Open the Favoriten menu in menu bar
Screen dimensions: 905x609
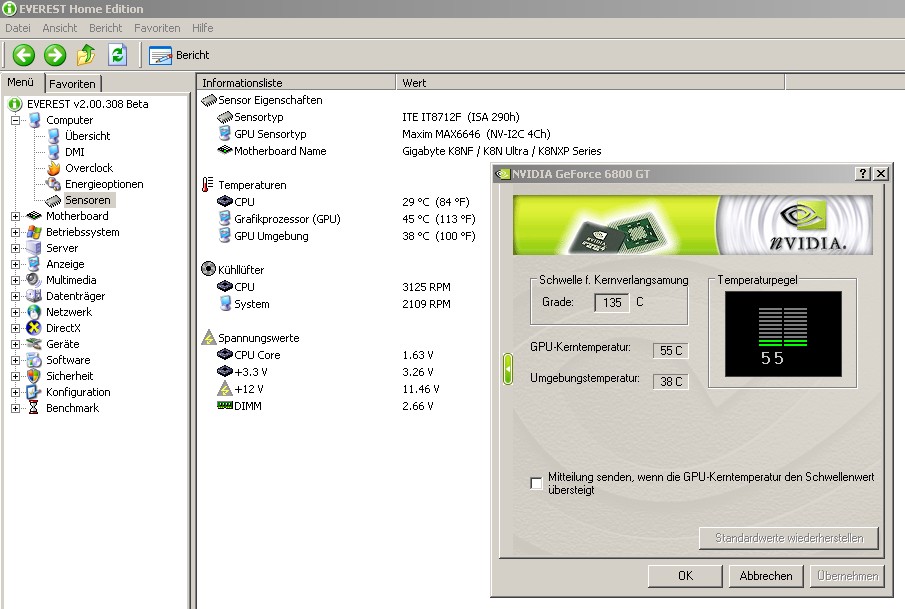pos(157,28)
